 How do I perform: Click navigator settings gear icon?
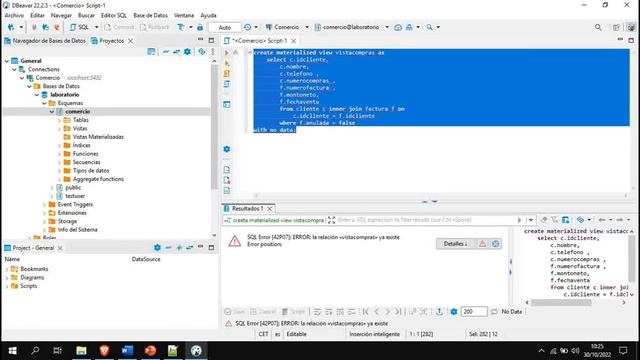187,52
